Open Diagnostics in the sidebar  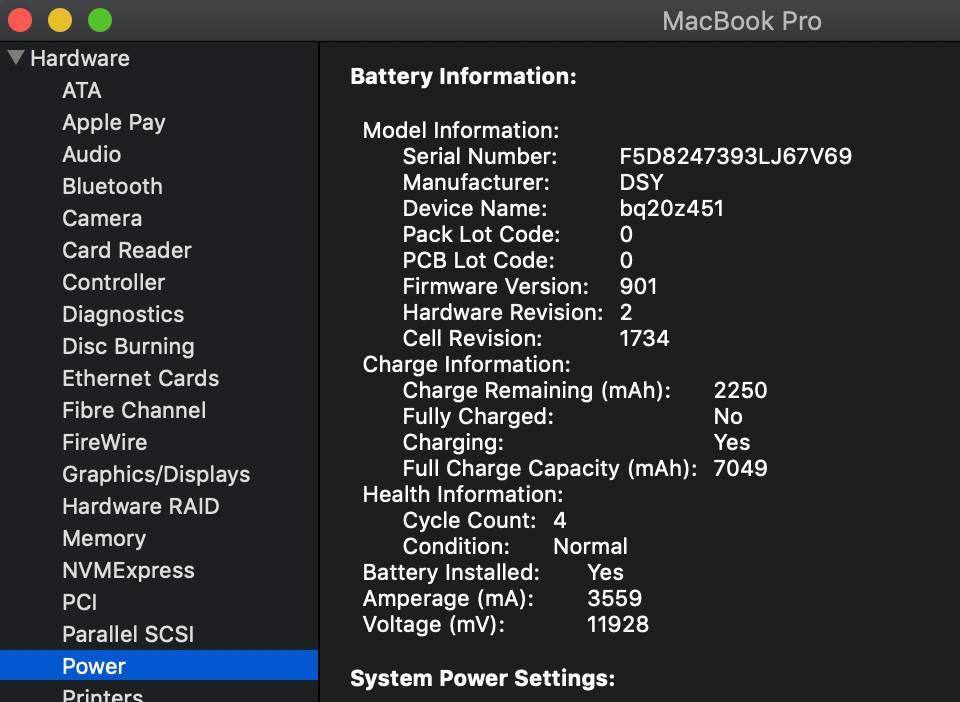(x=123, y=314)
